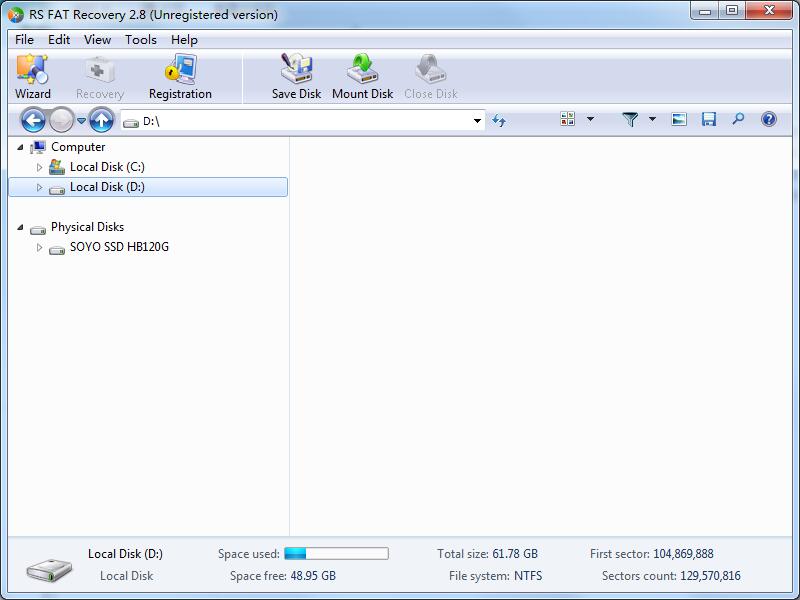Viewport: 800px width, 600px height.
Task: Open the address bar dropdown
Action: (477, 119)
